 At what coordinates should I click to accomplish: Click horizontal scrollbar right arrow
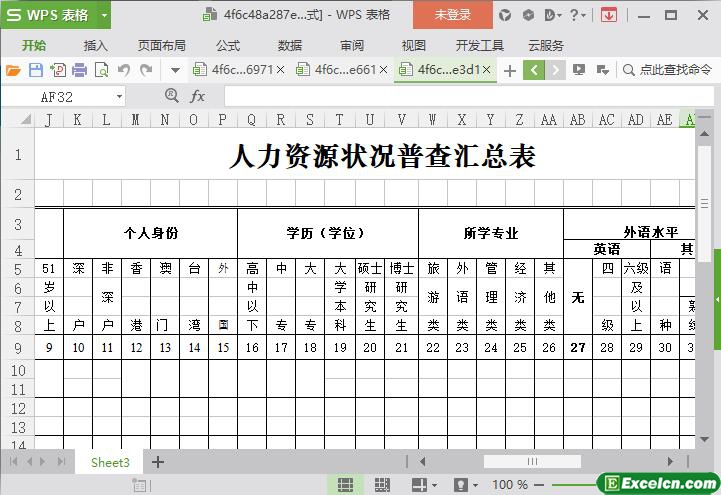[670, 461]
